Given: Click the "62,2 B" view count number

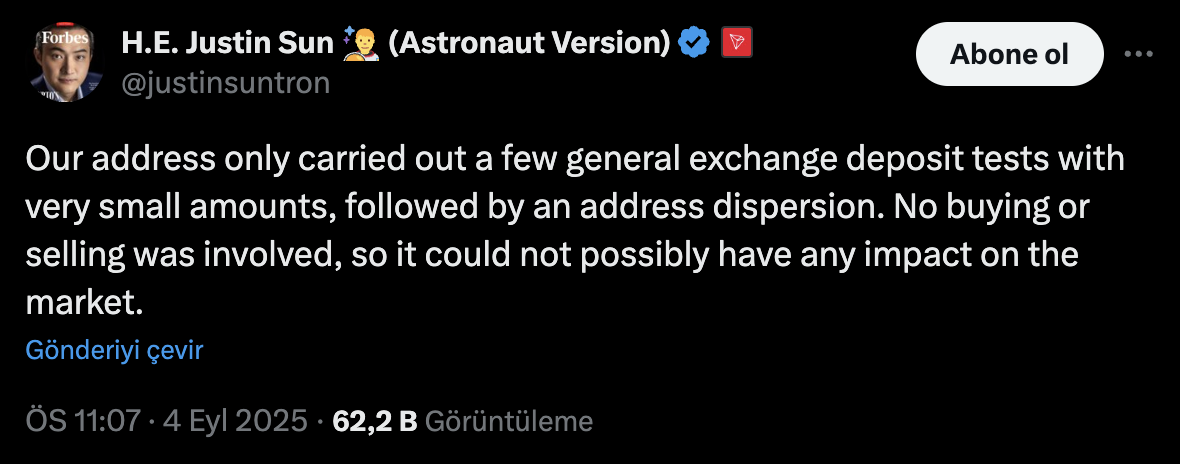Looking at the screenshot, I should click(374, 421).
